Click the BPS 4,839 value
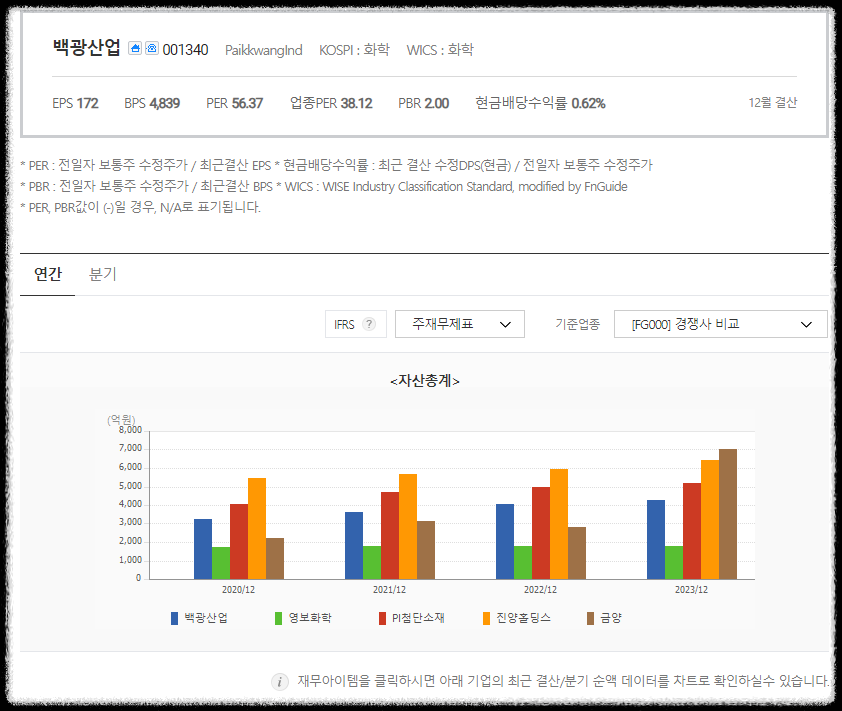 tap(152, 103)
